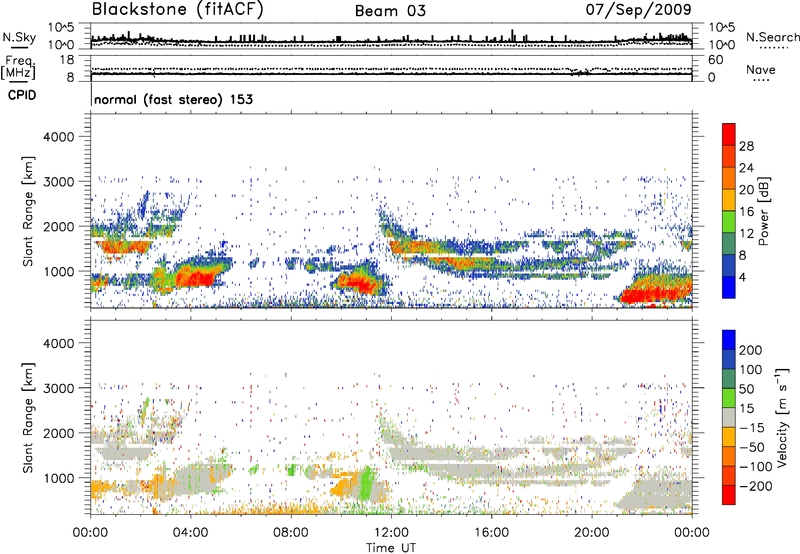The image size is (800, 554).
Task: Click the 20:00 time tick label
Action: coord(592,533)
